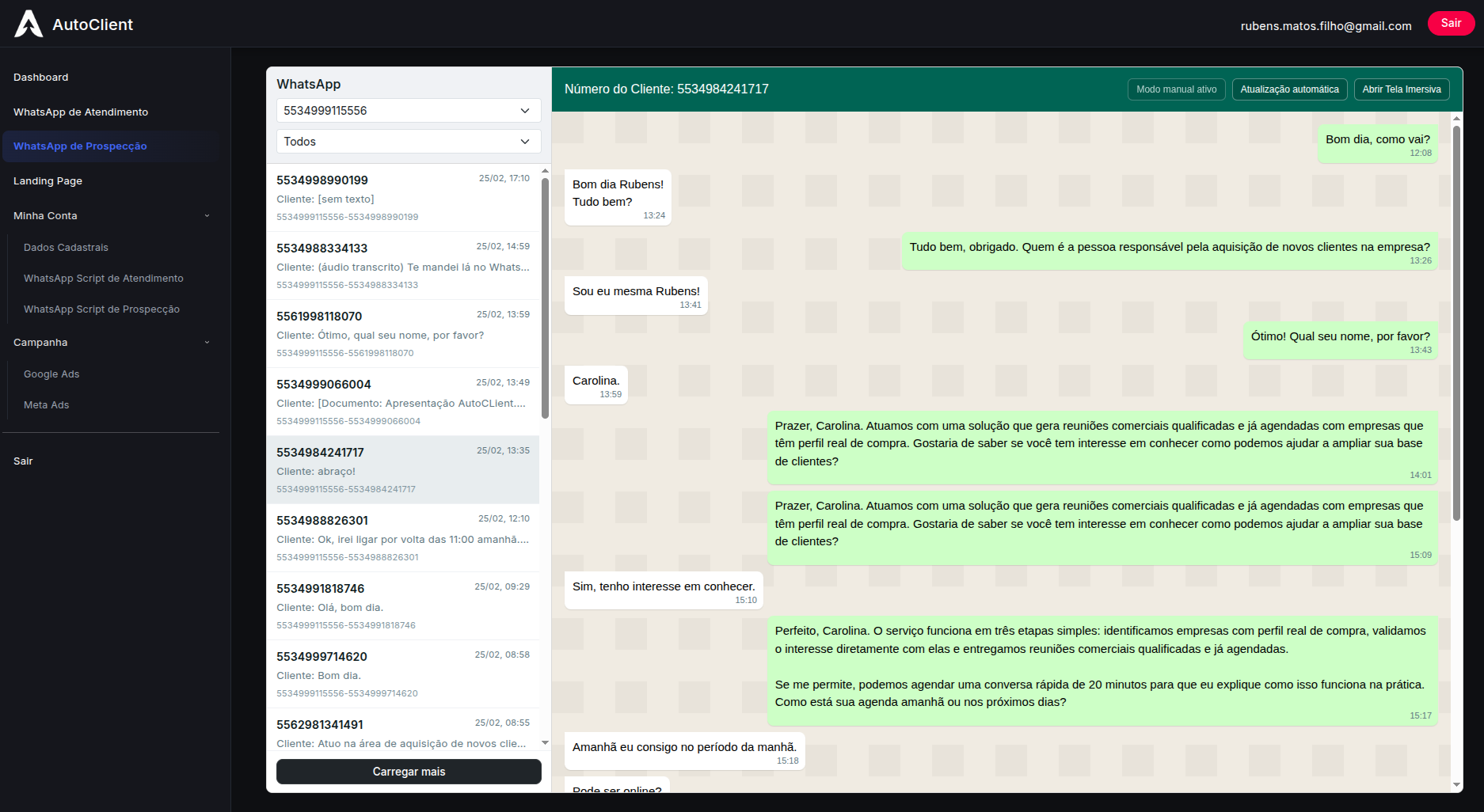Open the WhatsApp number dropdown

pyautogui.click(x=408, y=110)
